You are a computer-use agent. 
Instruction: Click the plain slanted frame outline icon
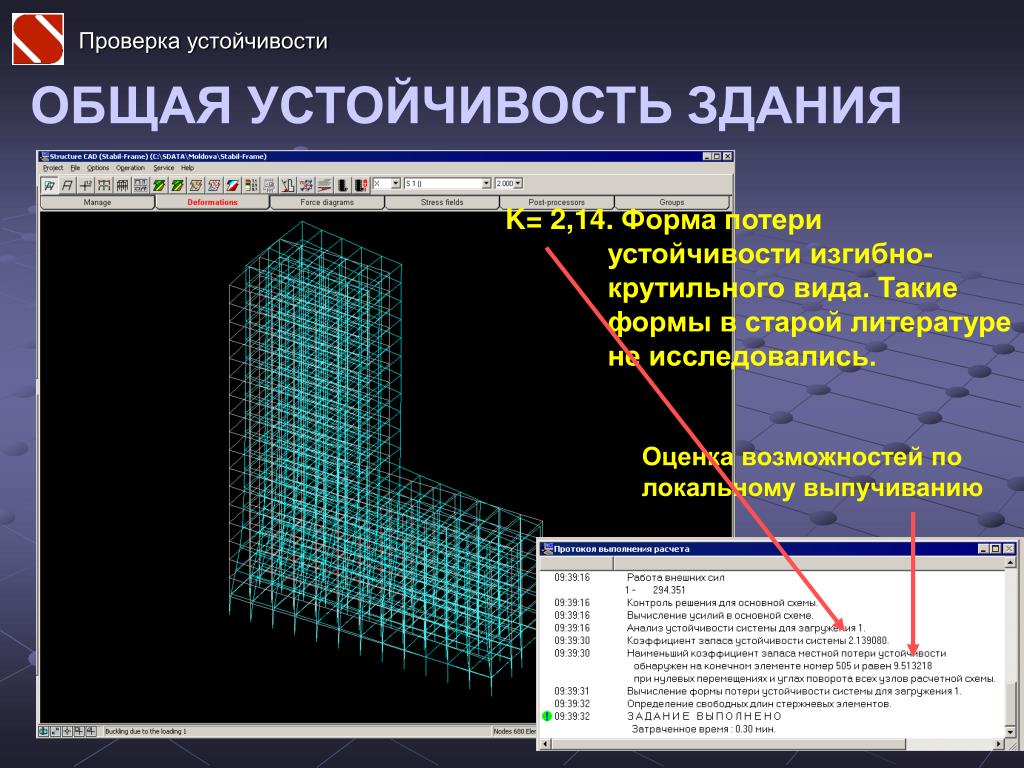tap(67, 185)
